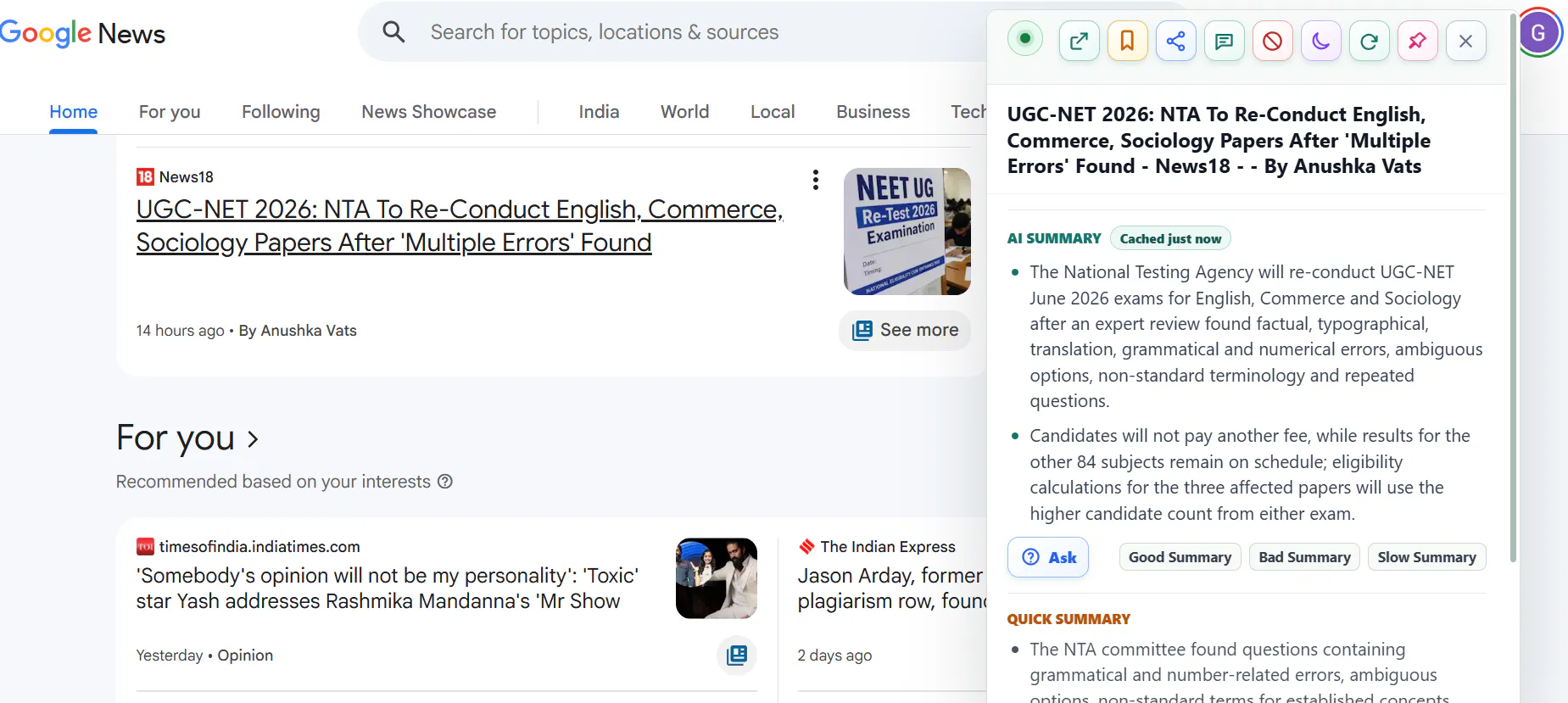
Task: Close the summary panel with X
Action: point(1465,41)
